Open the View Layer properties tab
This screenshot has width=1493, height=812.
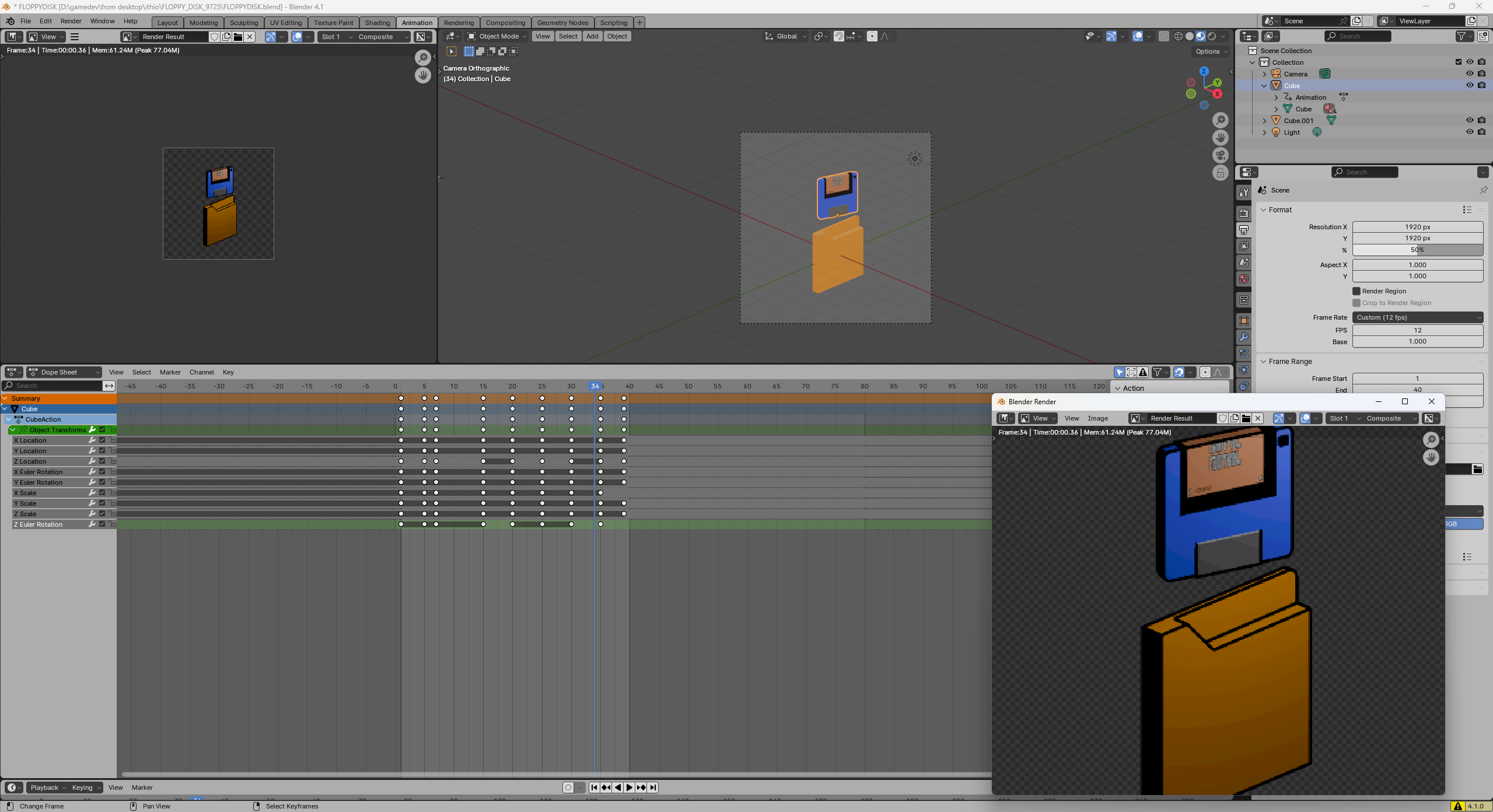(x=1244, y=246)
